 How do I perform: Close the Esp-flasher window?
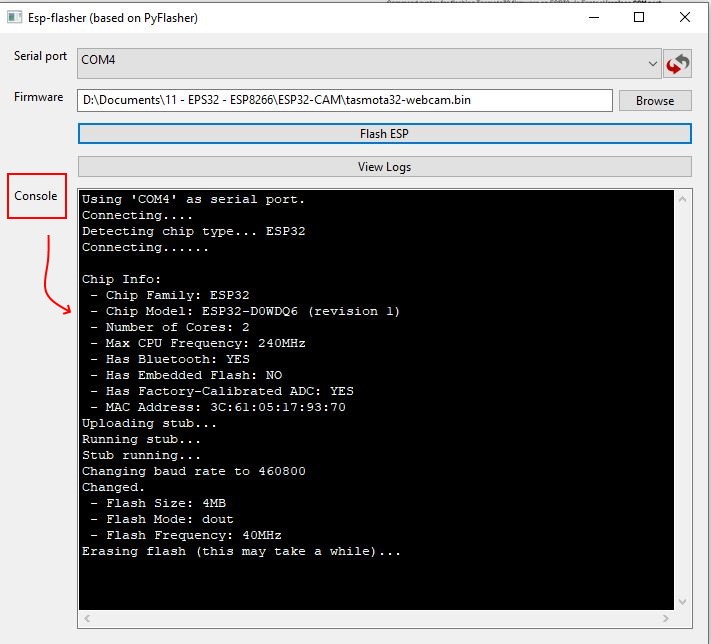[685, 18]
